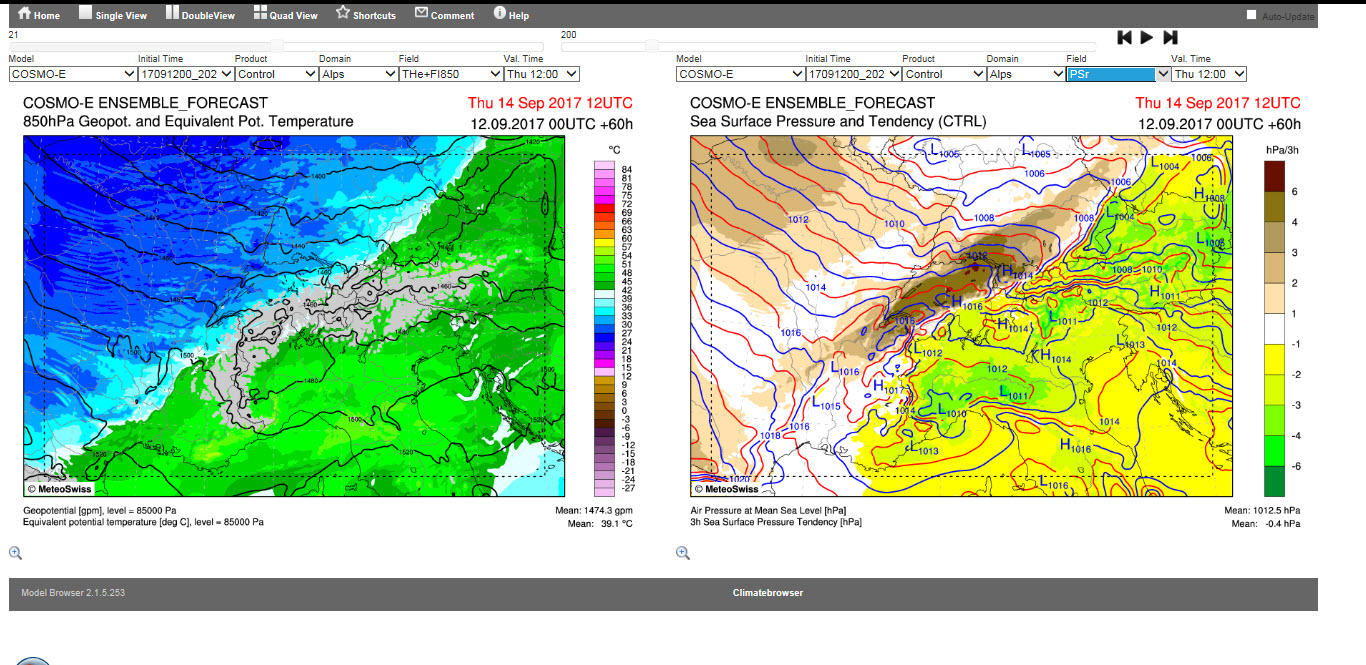Click the Climatebrowser footer label
1366x665 pixels.
point(768,593)
